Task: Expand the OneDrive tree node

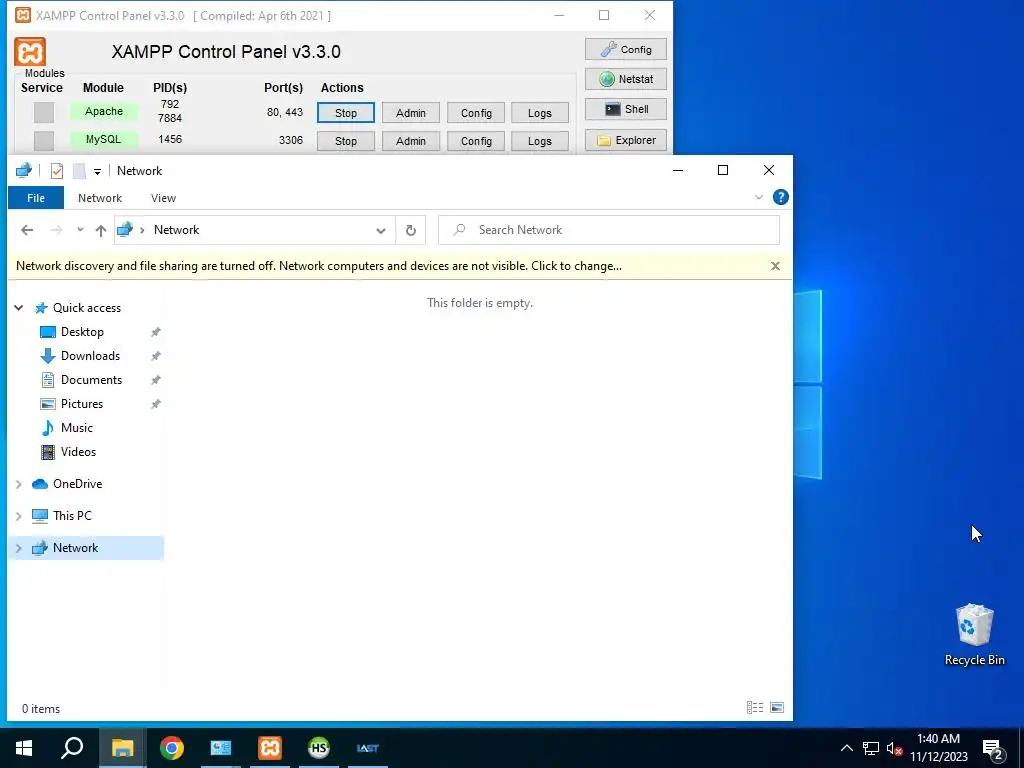Action: click(x=19, y=484)
